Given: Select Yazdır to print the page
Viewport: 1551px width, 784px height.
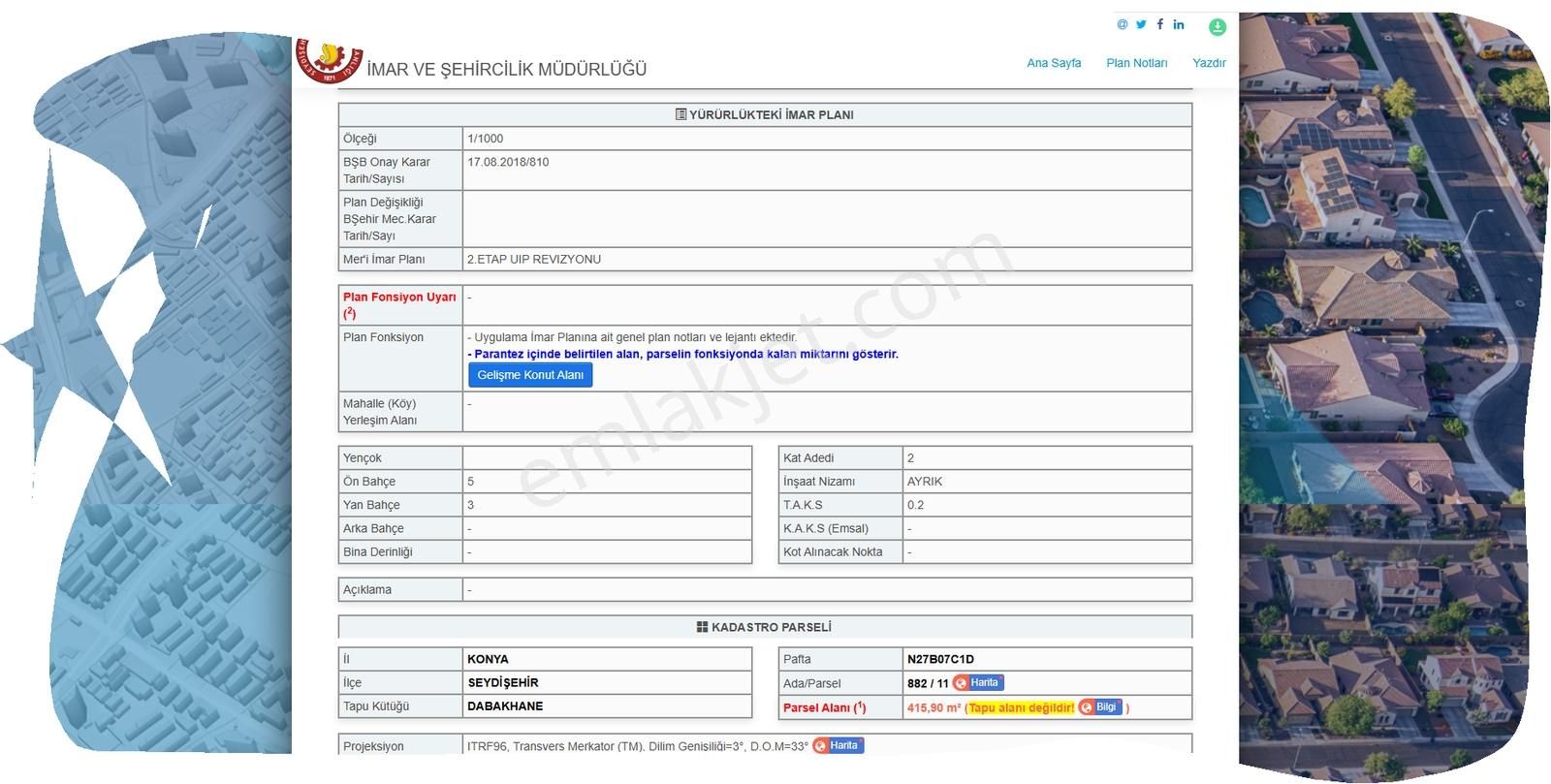Looking at the screenshot, I should pyautogui.click(x=1209, y=63).
